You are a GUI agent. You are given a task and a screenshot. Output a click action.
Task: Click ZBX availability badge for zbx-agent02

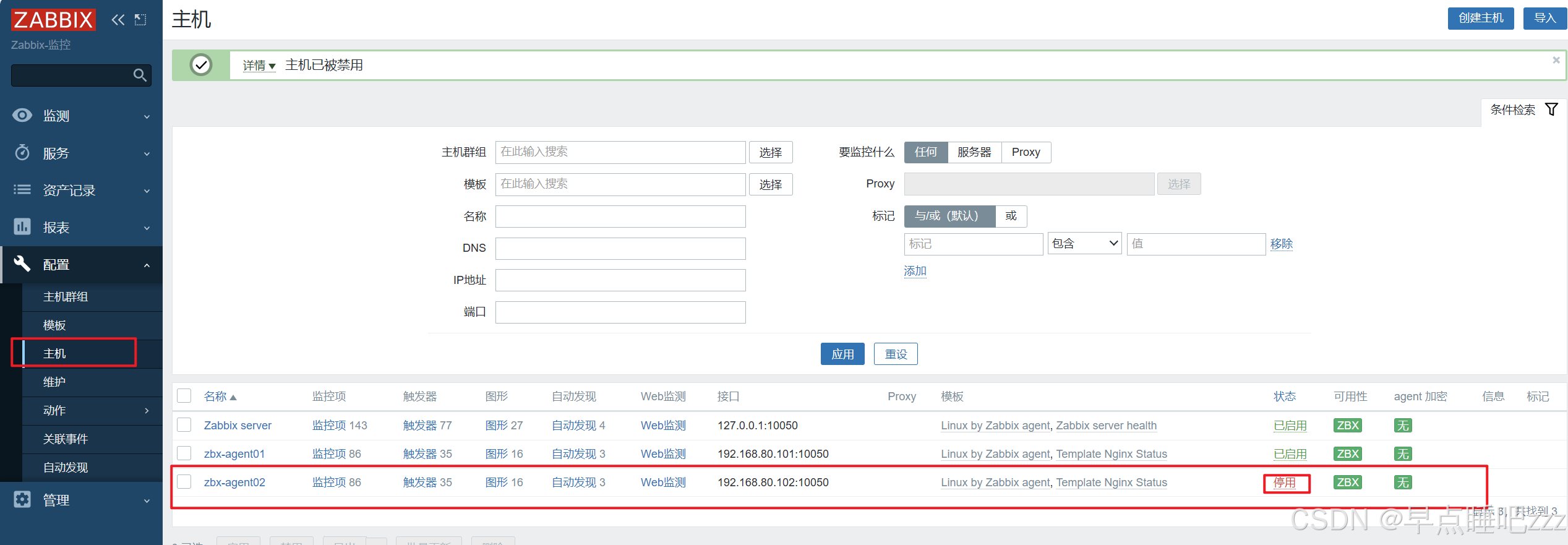click(x=1348, y=483)
